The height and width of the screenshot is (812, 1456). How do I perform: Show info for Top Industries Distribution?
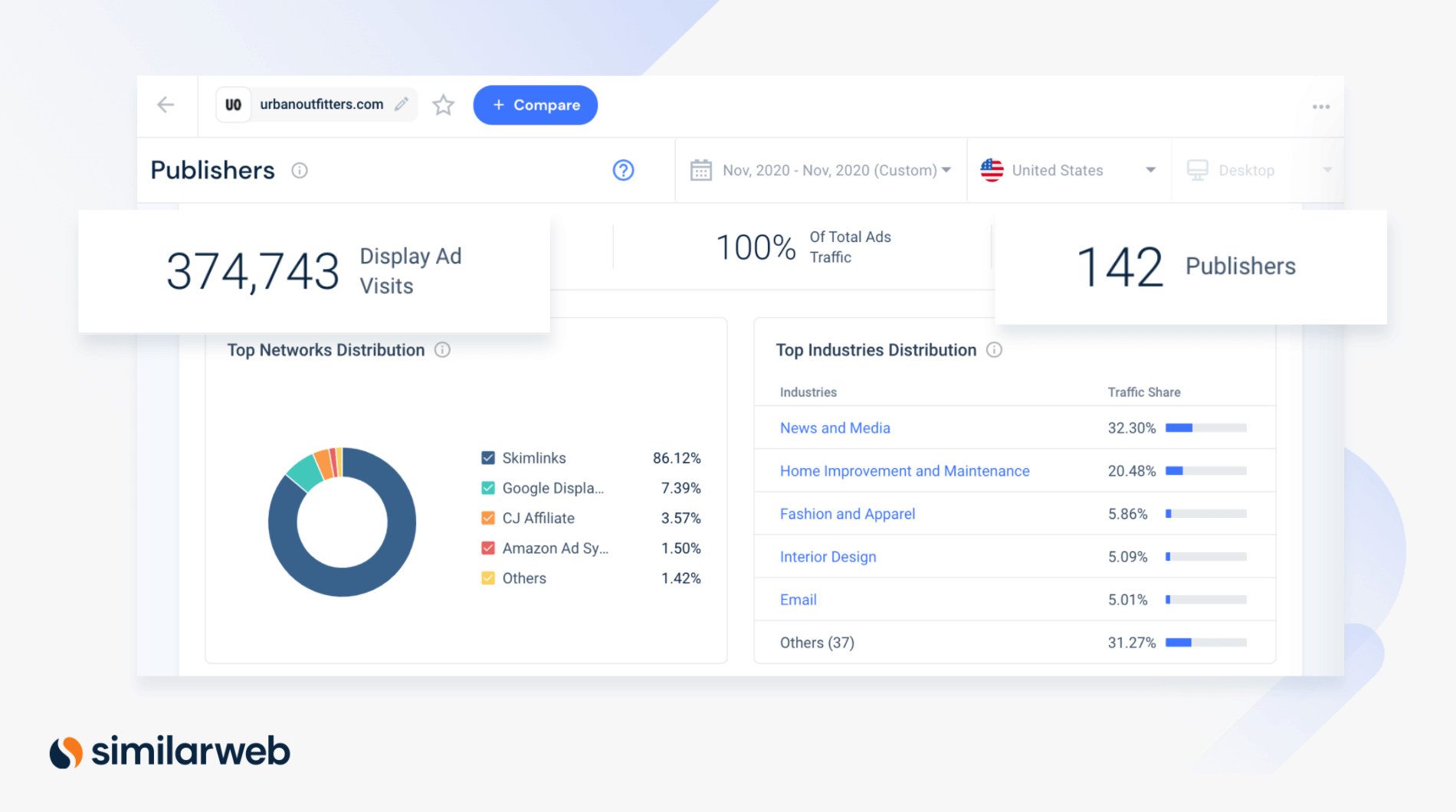[994, 350]
